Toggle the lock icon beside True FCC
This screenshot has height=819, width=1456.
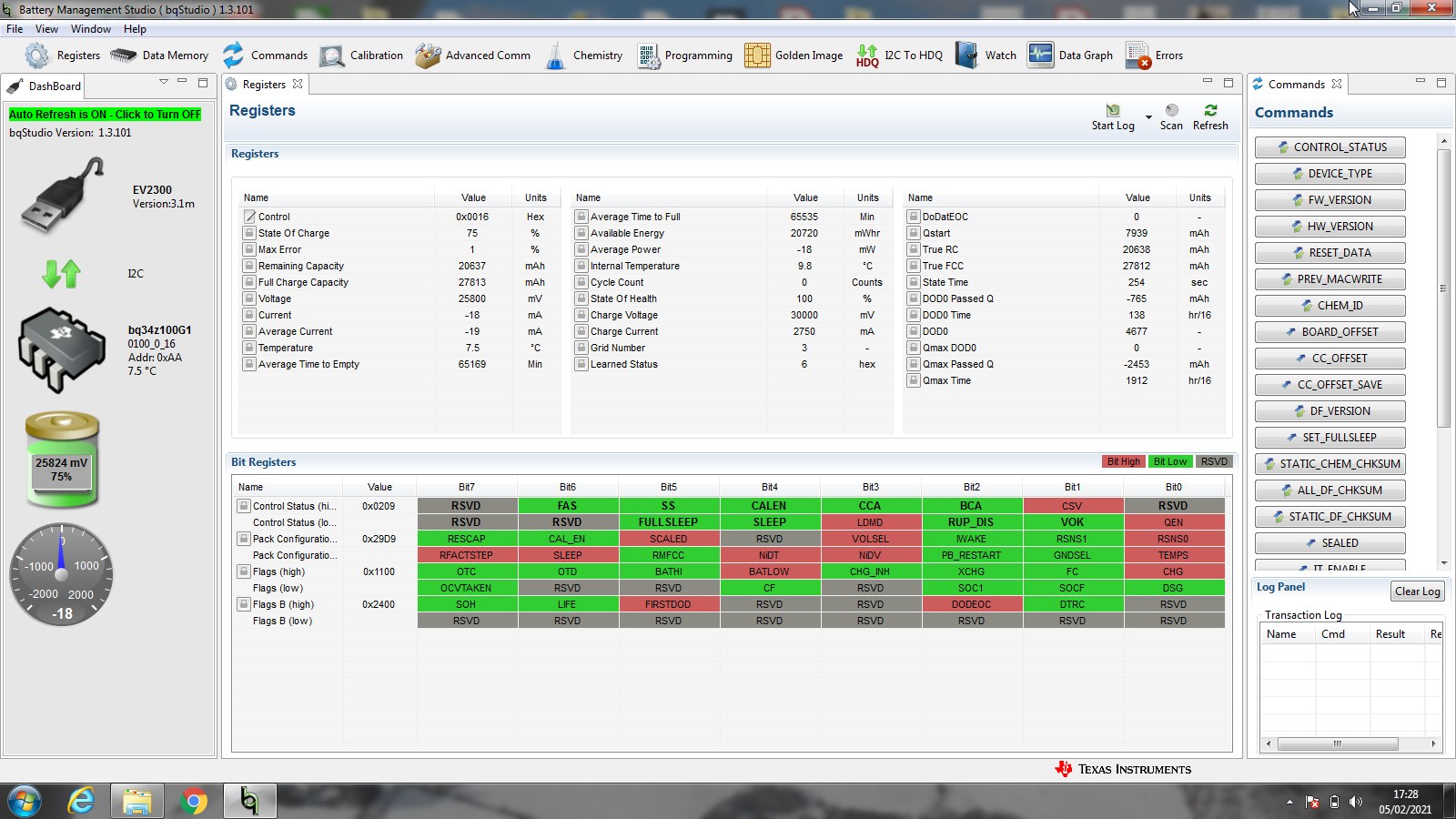tap(914, 266)
